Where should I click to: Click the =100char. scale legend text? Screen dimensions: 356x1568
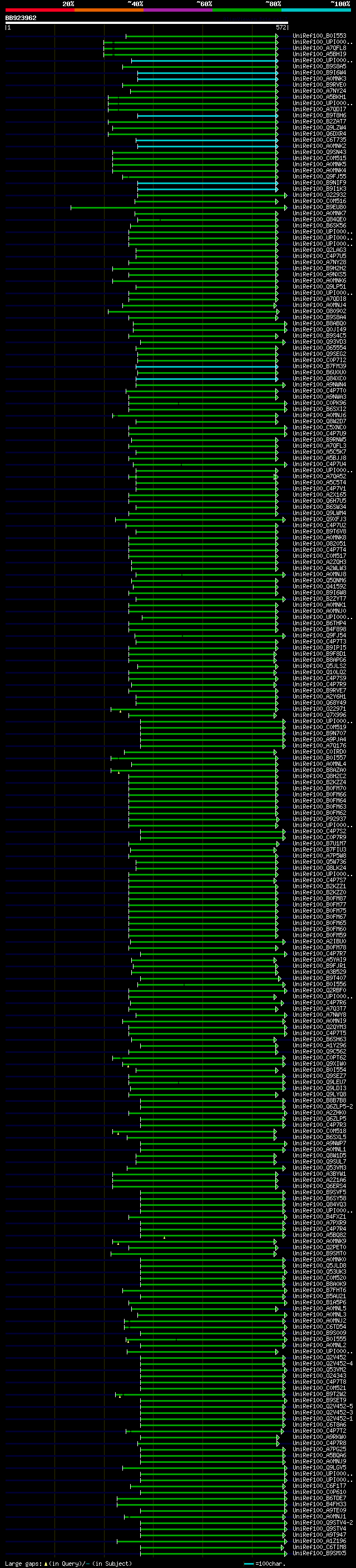270,1564
